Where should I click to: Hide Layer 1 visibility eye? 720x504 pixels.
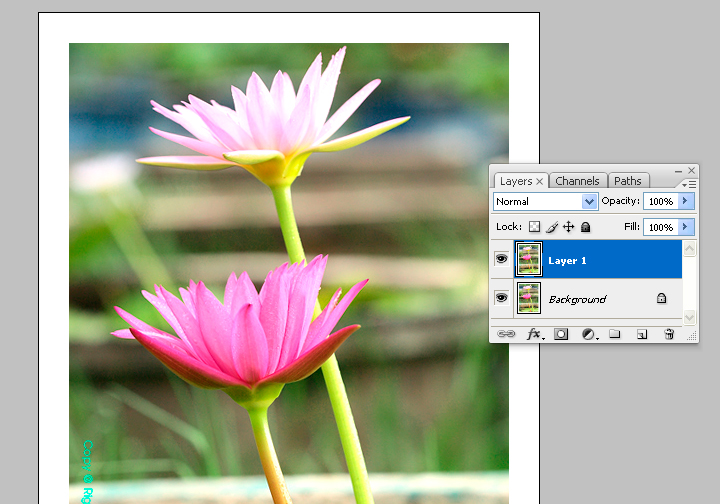pos(502,260)
